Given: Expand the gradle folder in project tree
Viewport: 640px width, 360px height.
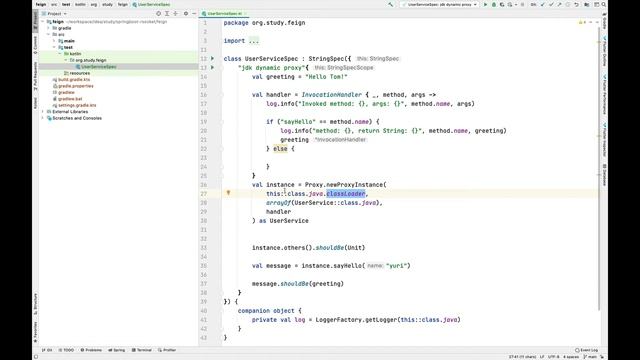Looking at the screenshot, I should (x=49, y=28).
